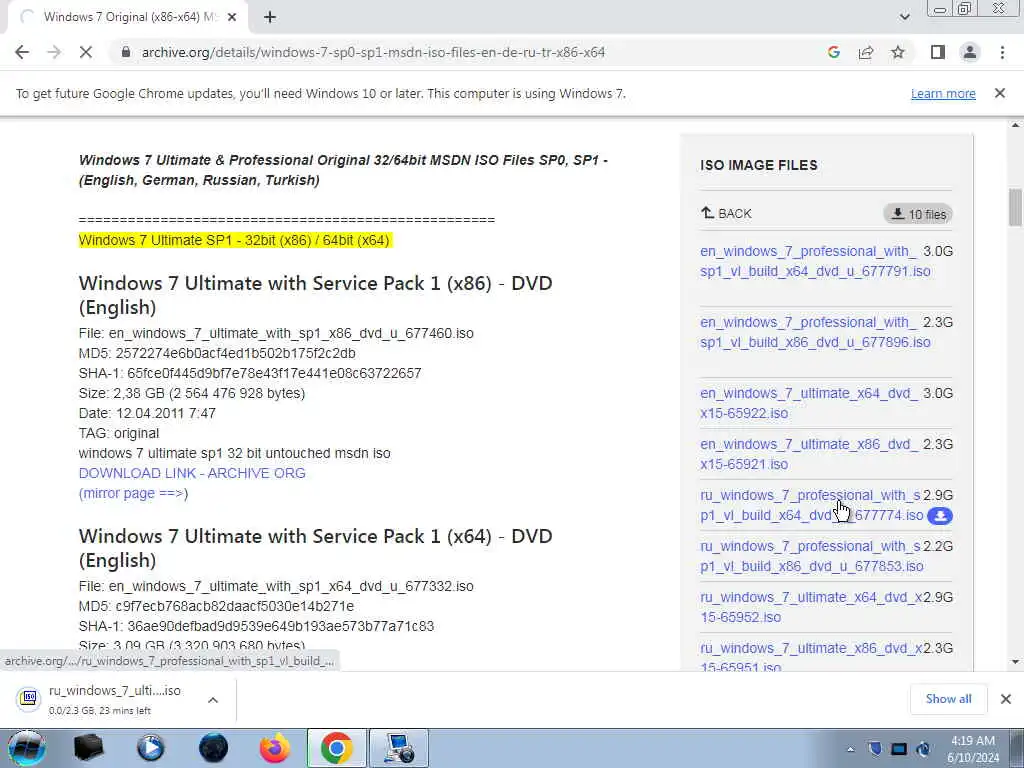This screenshot has height=768, width=1024.
Task: Download ru_windows_7_professional x86 677853 iso
Action: point(811,556)
